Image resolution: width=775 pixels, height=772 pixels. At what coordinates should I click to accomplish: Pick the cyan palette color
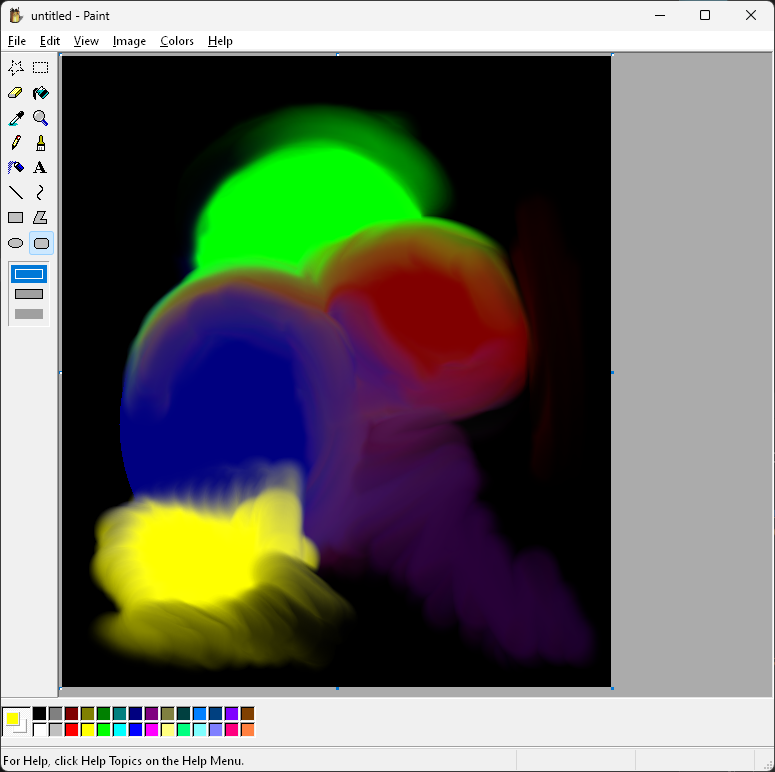coord(120,729)
